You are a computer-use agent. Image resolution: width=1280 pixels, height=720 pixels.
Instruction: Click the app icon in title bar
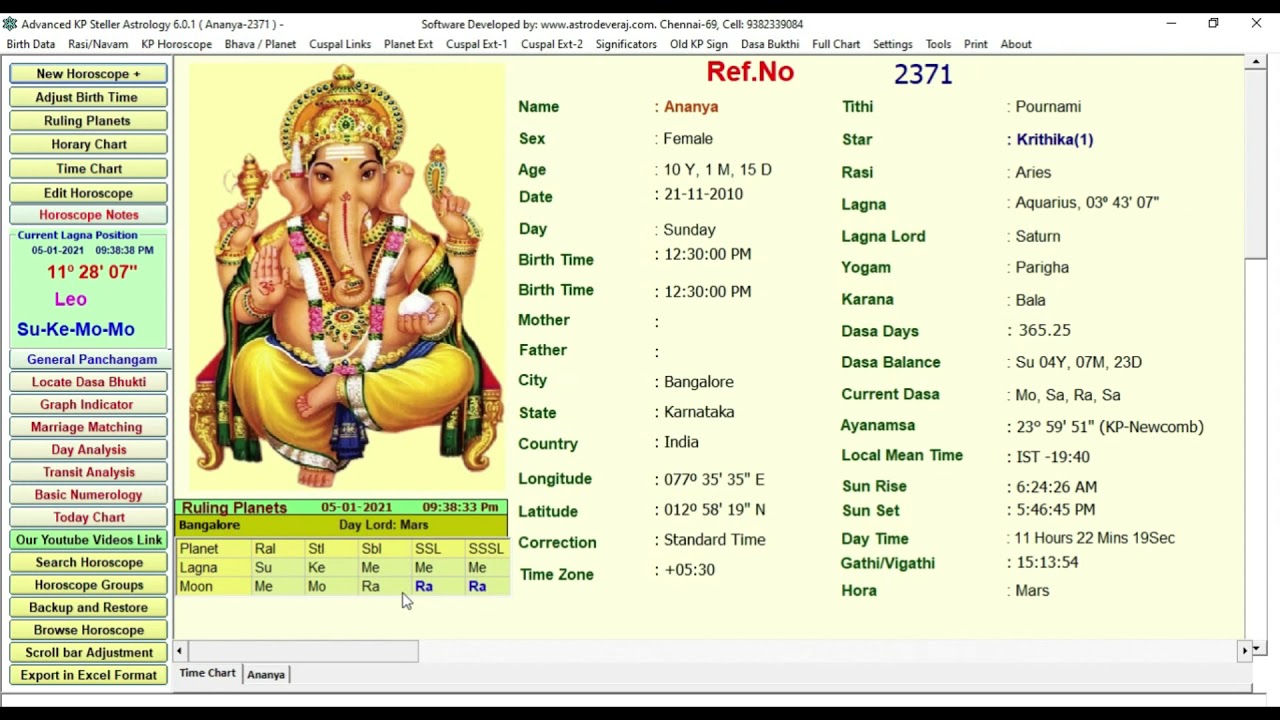click(x=10, y=24)
